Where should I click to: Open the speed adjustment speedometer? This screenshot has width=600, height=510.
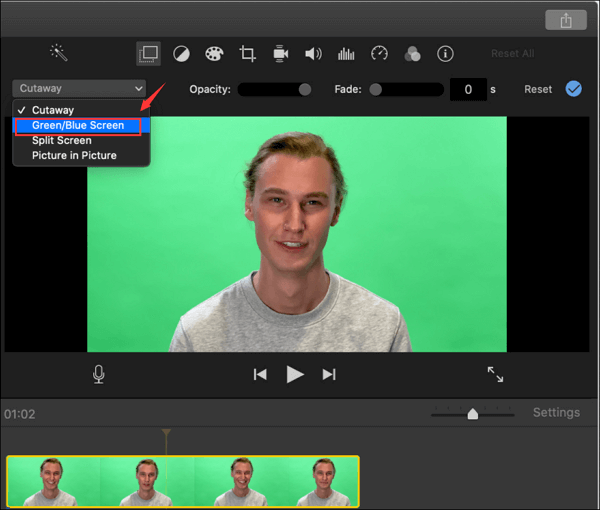(379, 53)
